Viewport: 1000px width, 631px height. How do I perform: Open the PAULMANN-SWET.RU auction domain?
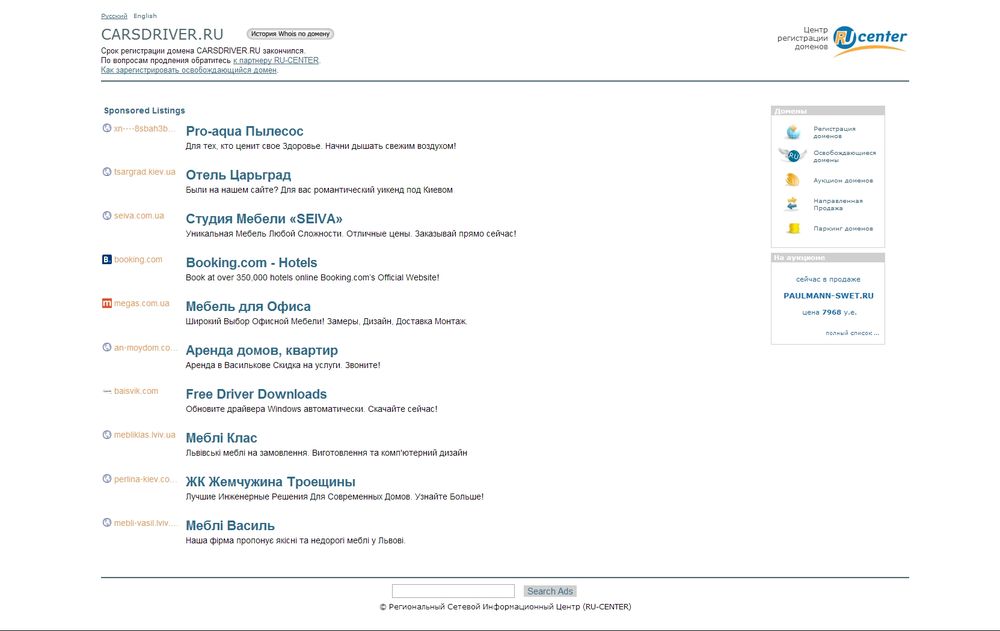click(x=828, y=296)
